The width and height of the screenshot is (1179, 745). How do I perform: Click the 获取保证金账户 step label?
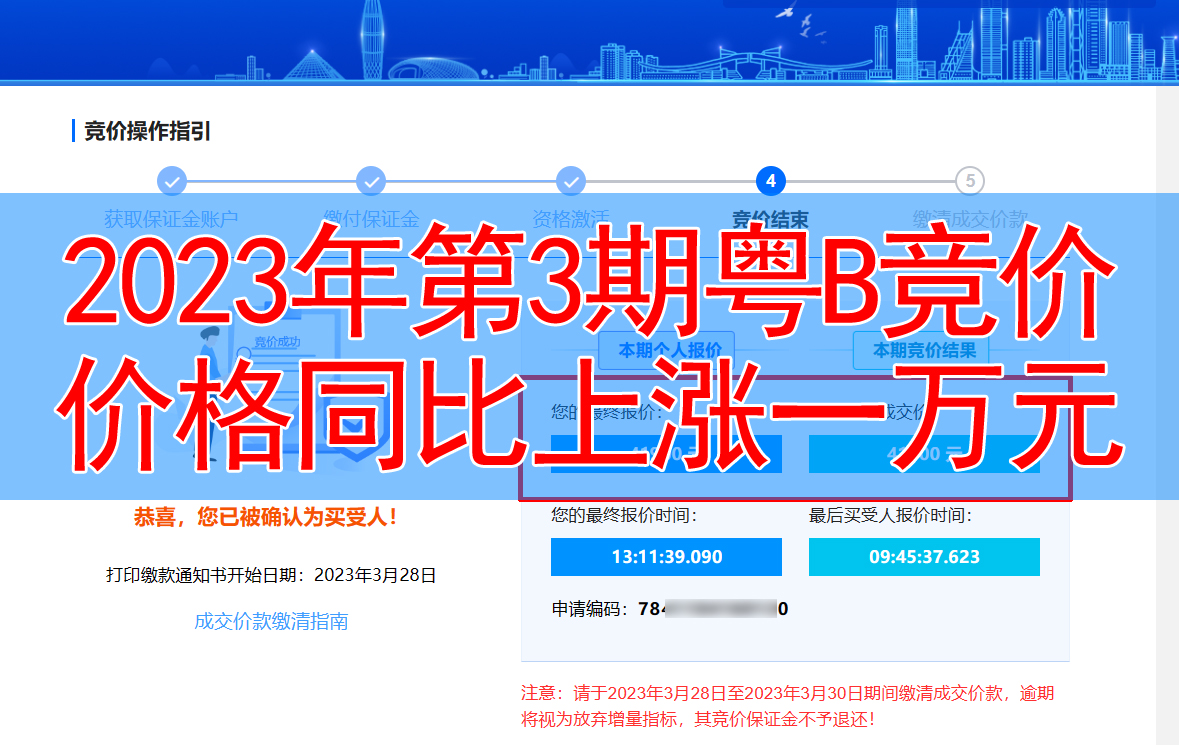171,220
